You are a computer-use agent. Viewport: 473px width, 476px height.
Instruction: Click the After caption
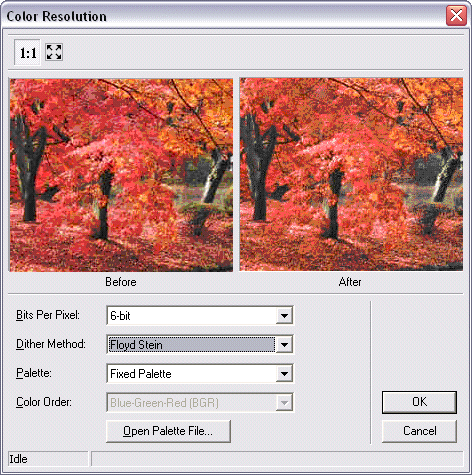pyautogui.click(x=350, y=282)
